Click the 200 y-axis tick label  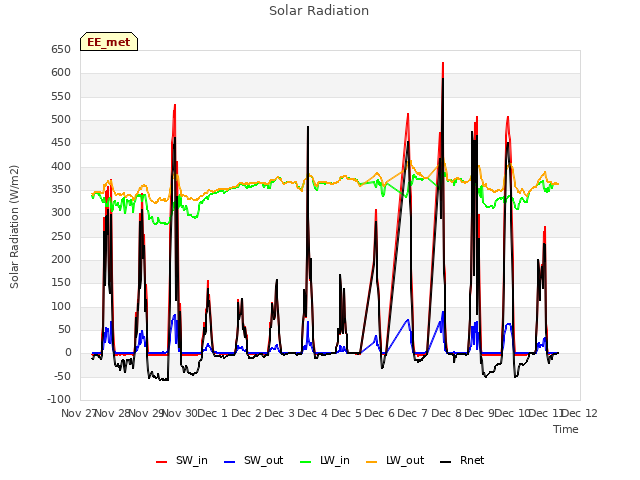pyautogui.click(x=61, y=260)
